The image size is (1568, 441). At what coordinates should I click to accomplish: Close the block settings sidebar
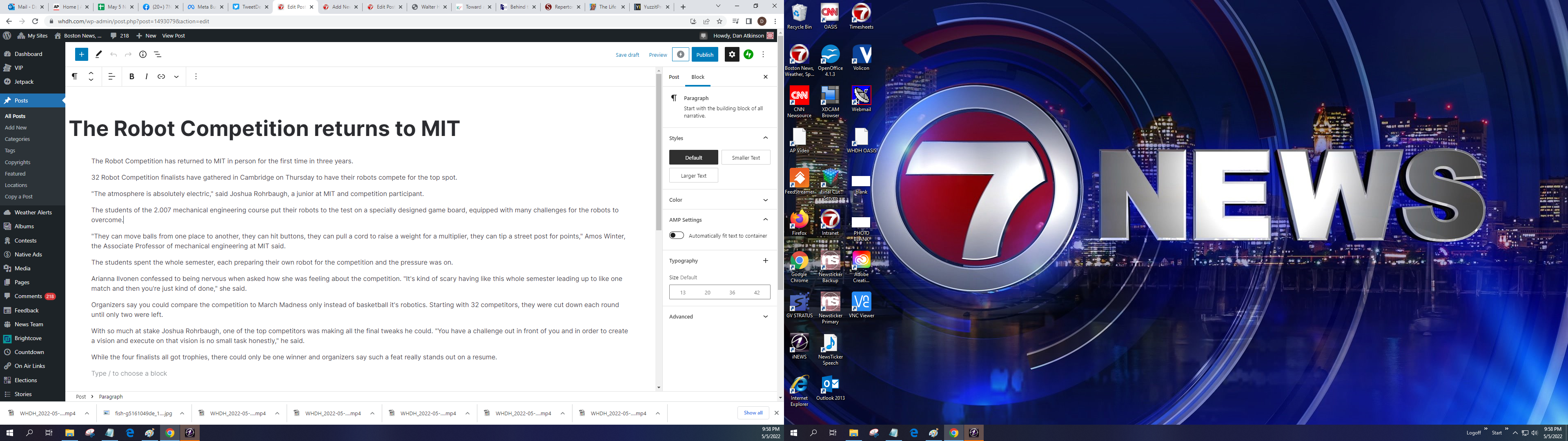766,77
